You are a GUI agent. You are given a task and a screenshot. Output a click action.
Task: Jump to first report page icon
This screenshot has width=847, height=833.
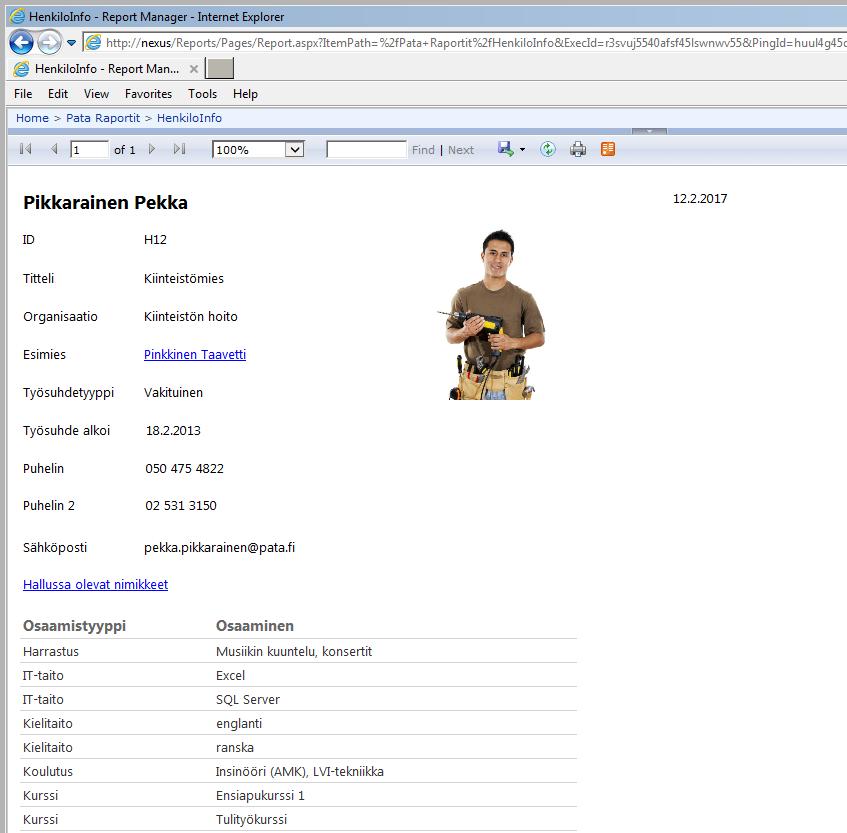25,149
